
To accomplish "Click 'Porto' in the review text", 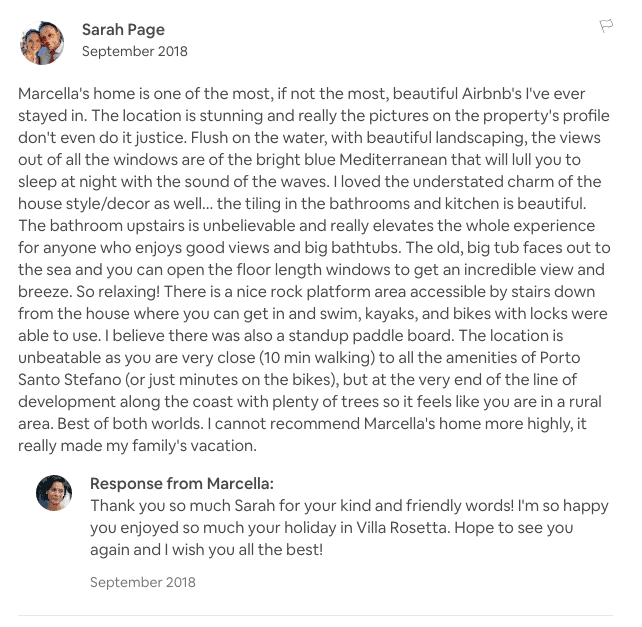I will click(560, 358).
